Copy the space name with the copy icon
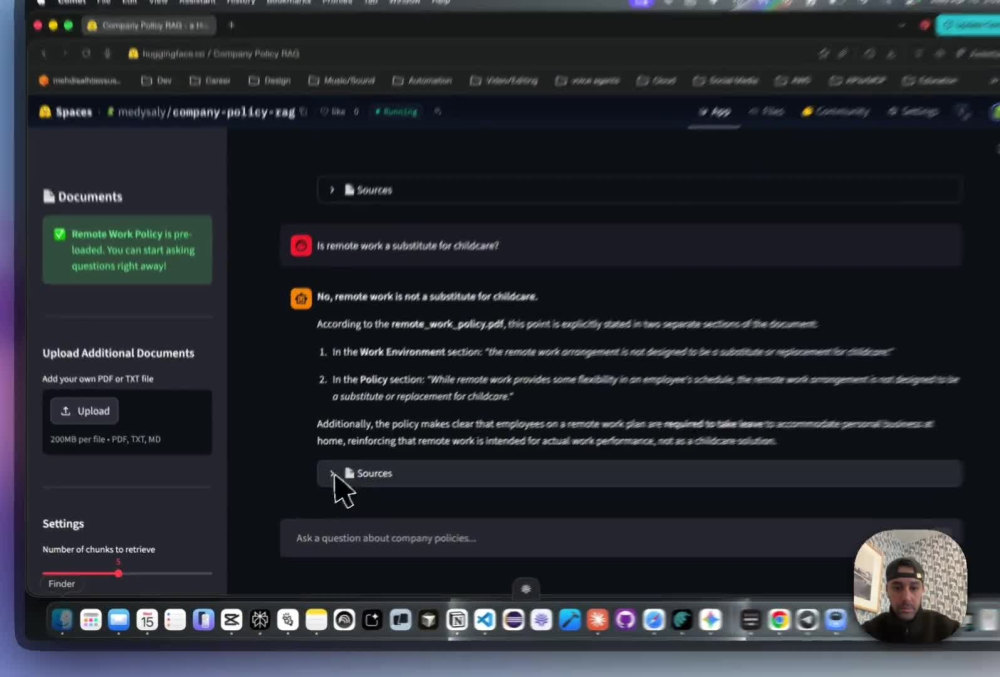The width and height of the screenshot is (1000, 677). (x=304, y=112)
